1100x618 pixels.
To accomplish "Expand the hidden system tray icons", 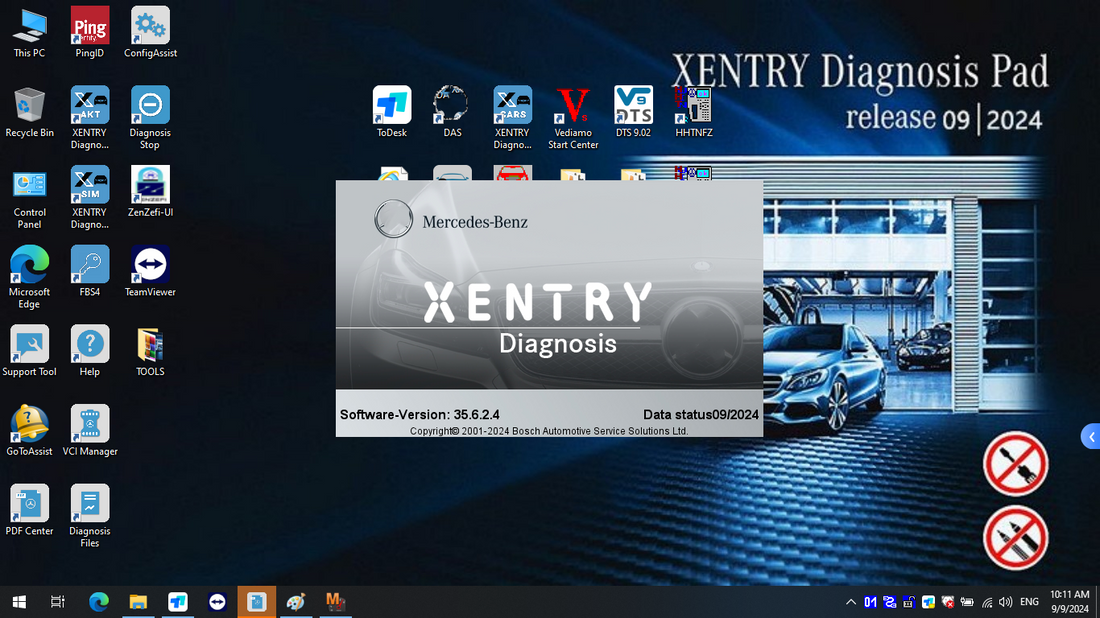I will click(x=851, y=602).
